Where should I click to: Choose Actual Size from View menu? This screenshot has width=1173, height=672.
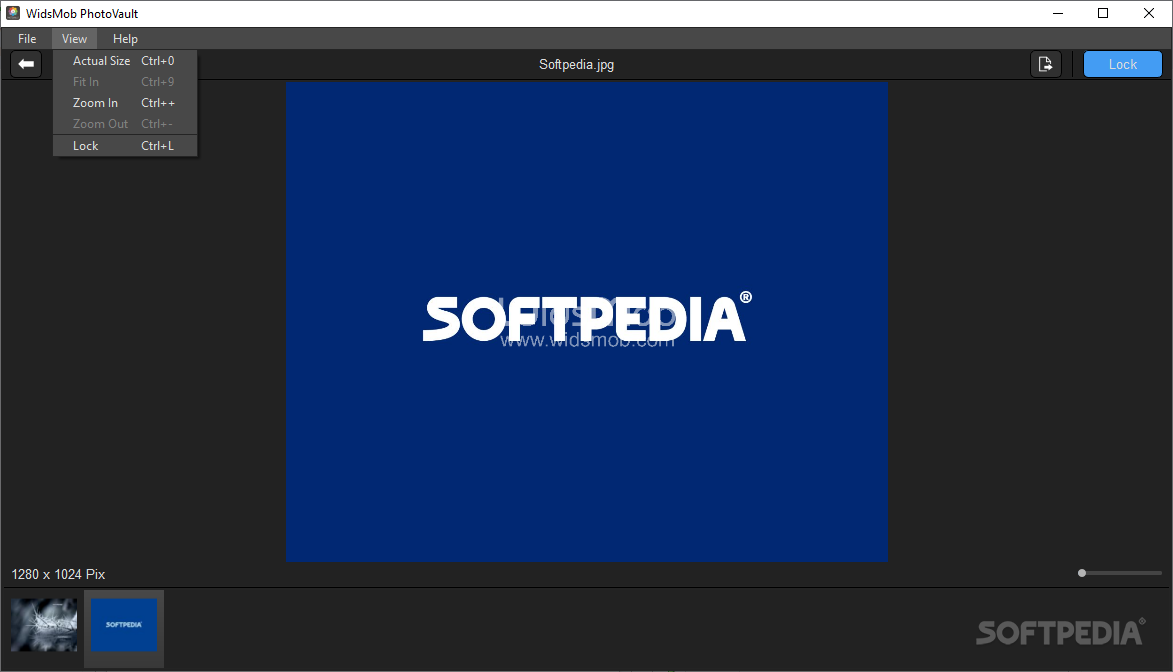click(x=125, y=61)
